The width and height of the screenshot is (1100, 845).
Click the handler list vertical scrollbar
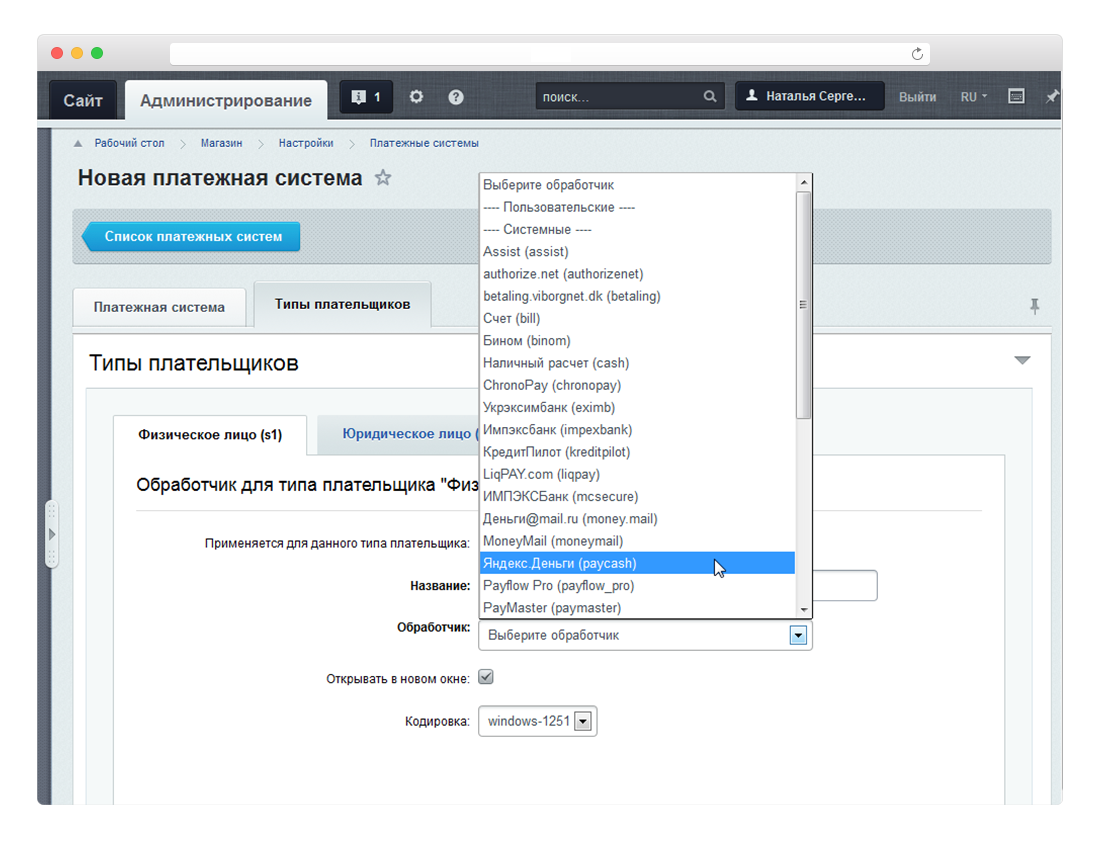pos(803,305)
